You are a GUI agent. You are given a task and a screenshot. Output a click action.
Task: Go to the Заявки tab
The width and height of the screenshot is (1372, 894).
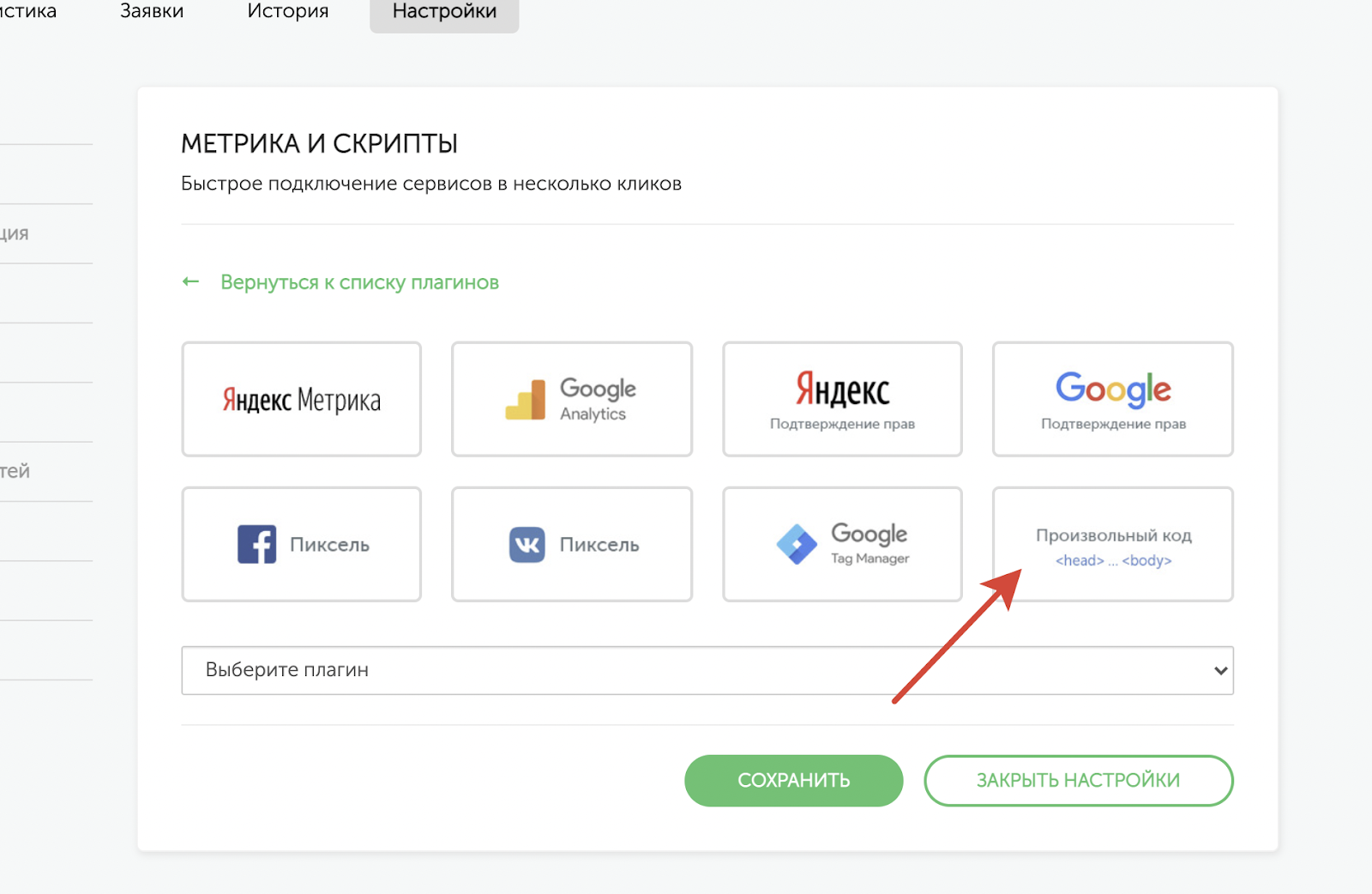pos(152,12)
